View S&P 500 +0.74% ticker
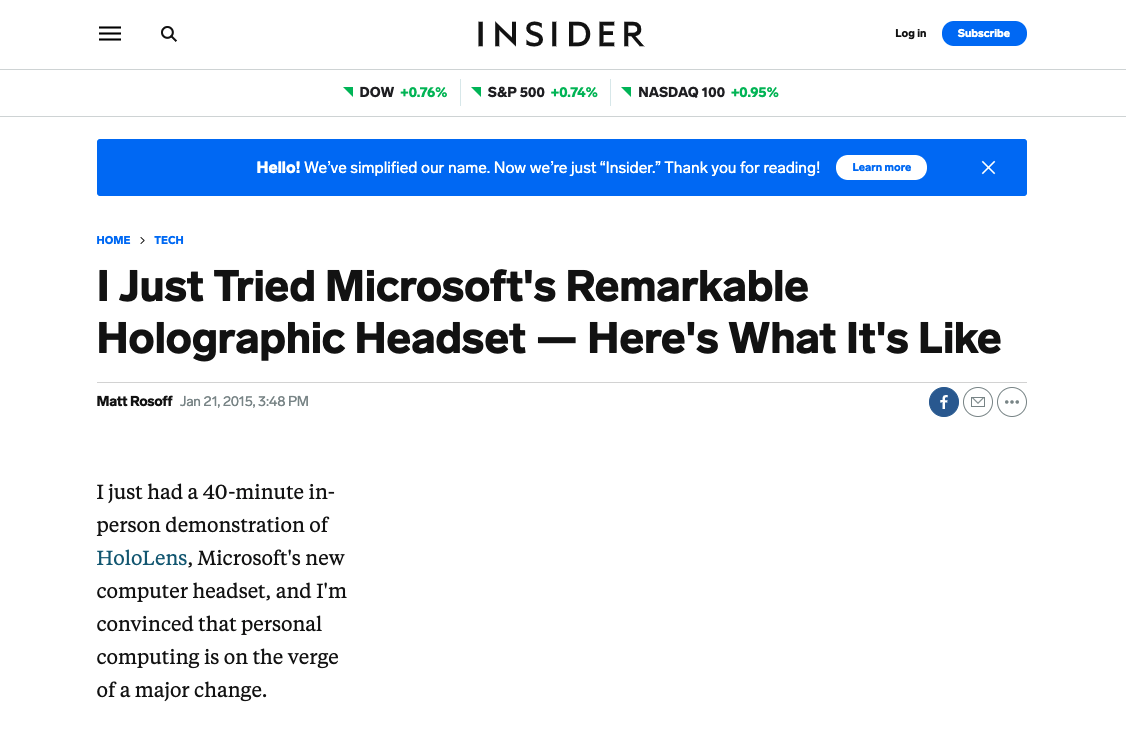Screen dimensions: 1126x729 click(x=534, y=92)
